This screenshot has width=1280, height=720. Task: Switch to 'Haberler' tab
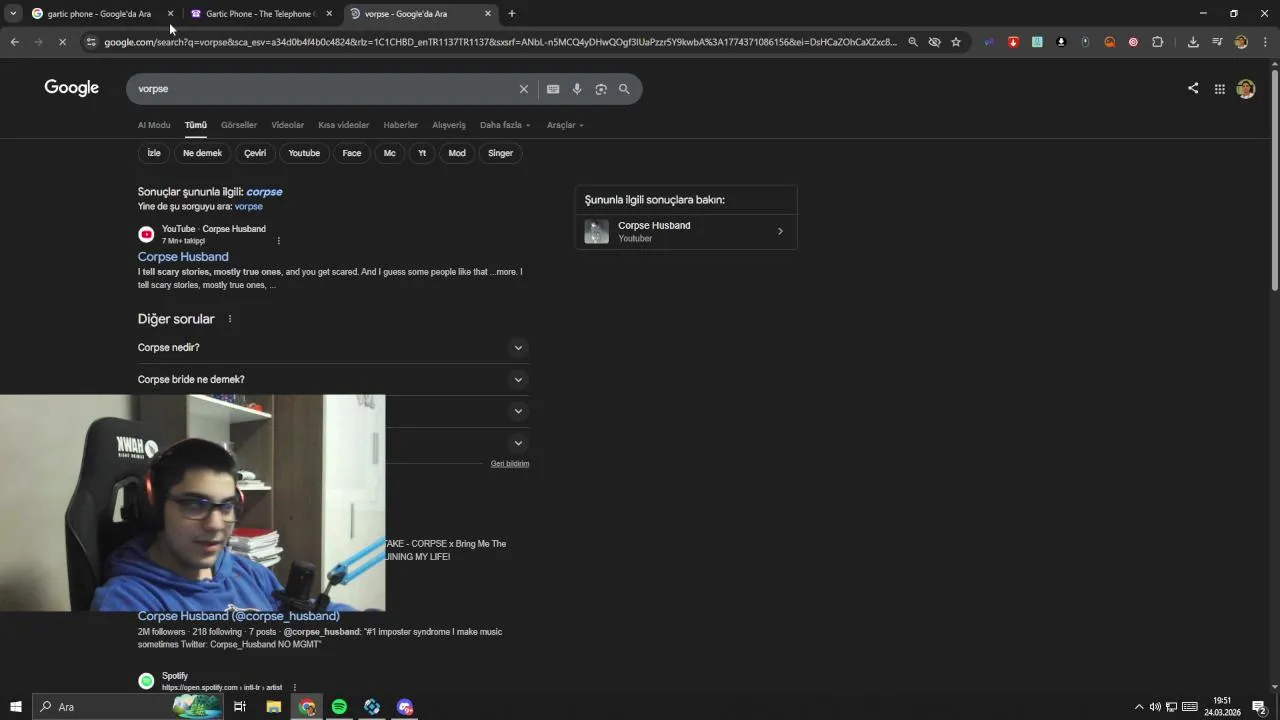click(x=401, y=125)
